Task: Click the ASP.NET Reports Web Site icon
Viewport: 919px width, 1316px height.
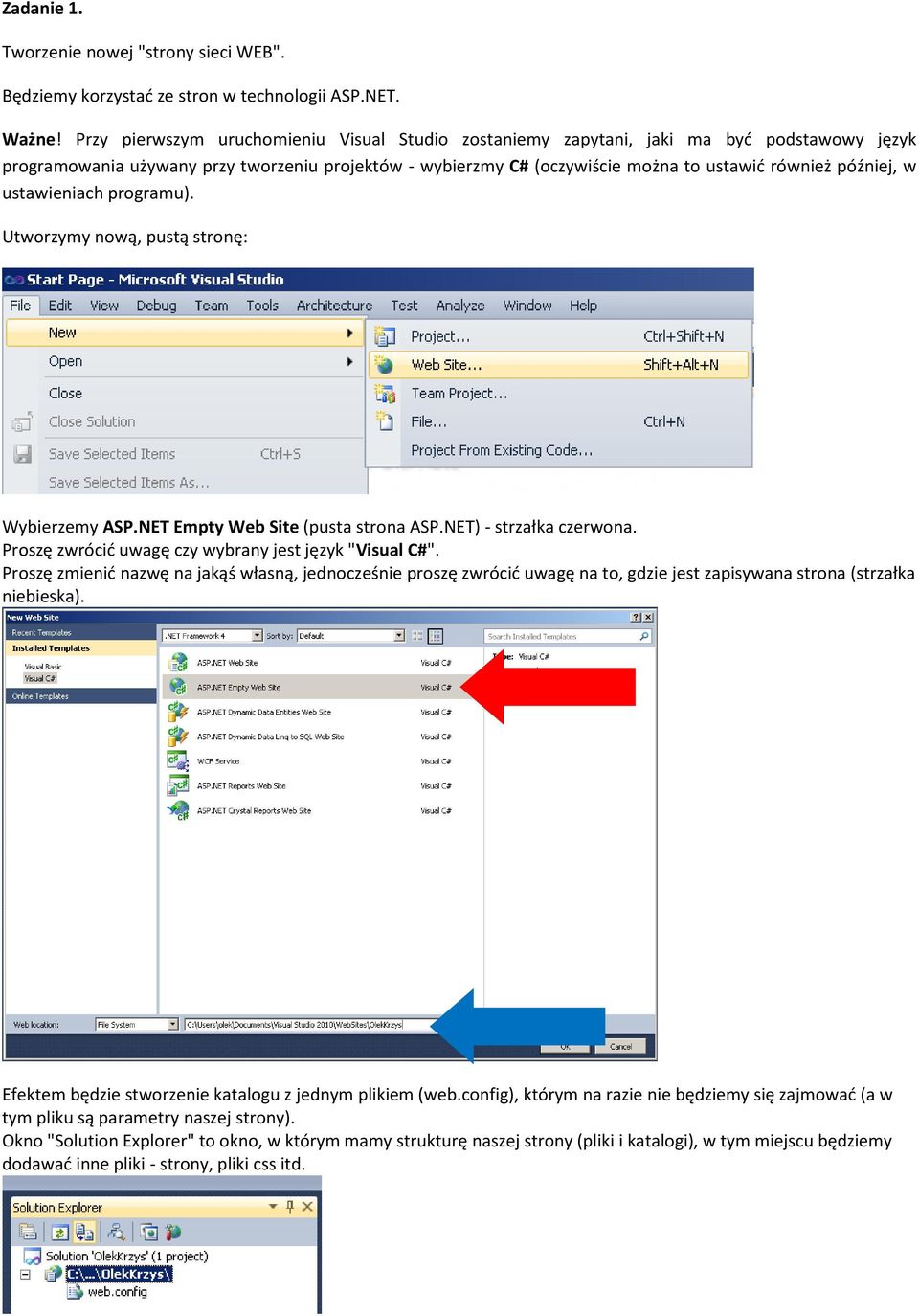Action: coord(178,786)
